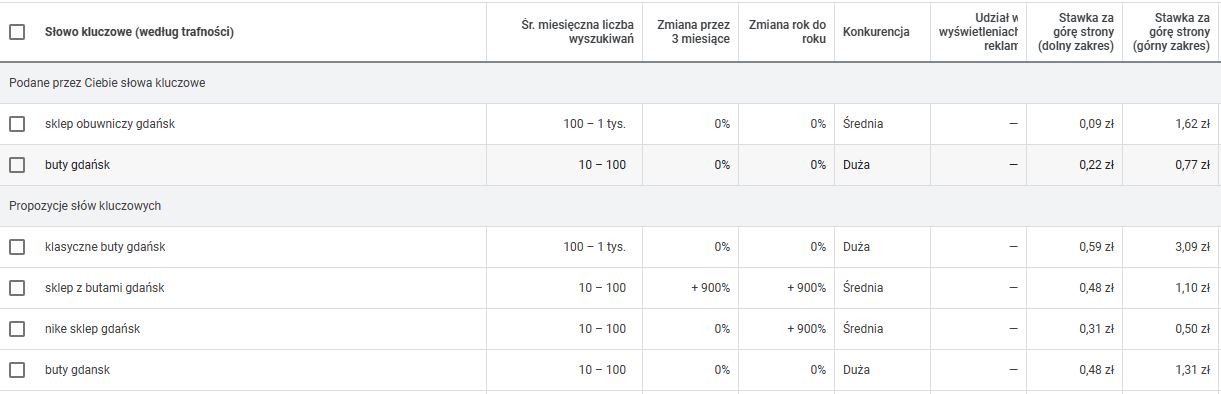
Task: Sort by Słowo kluczowe column header
Action: click(x=139, y=32)
